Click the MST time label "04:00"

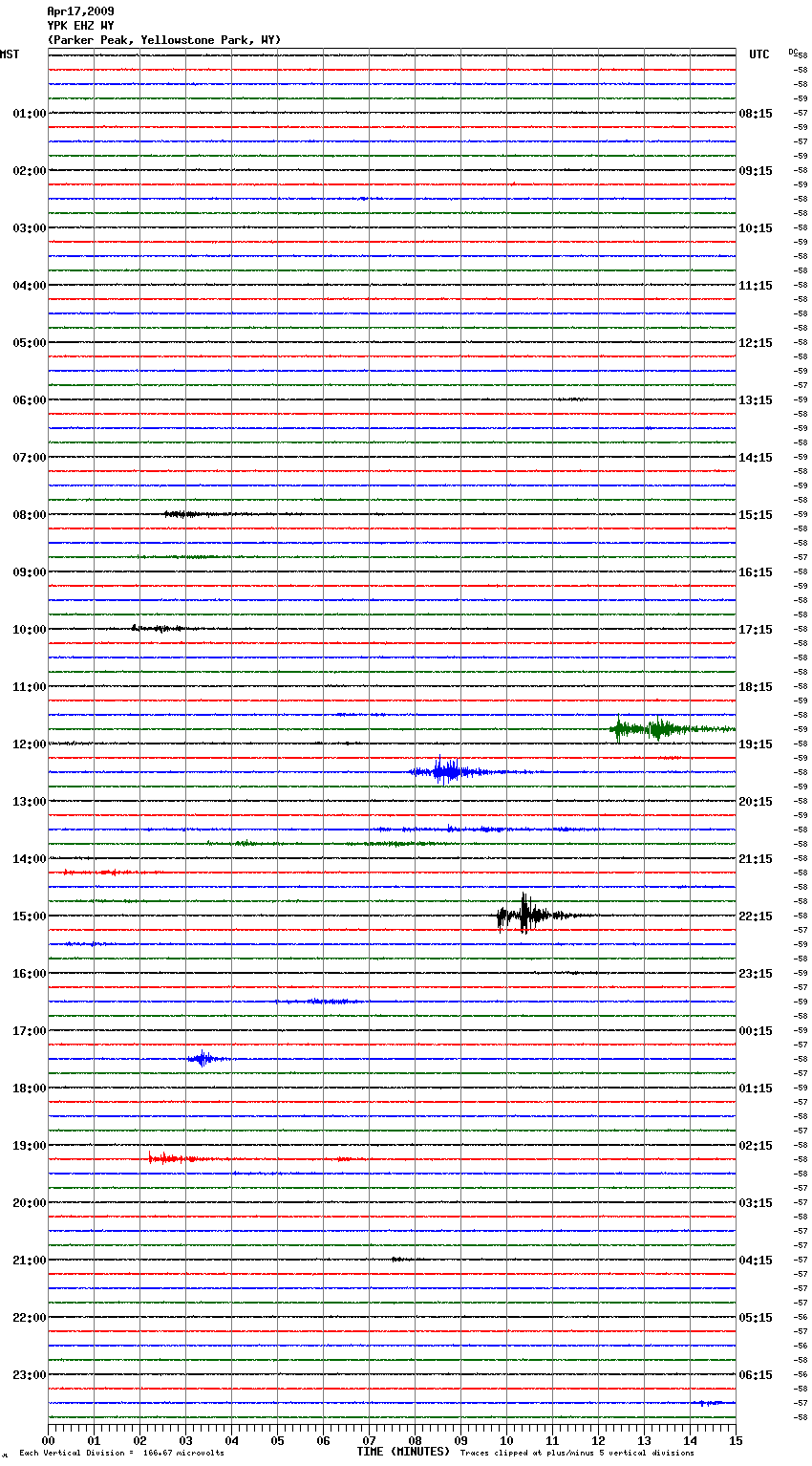point(30,286)
